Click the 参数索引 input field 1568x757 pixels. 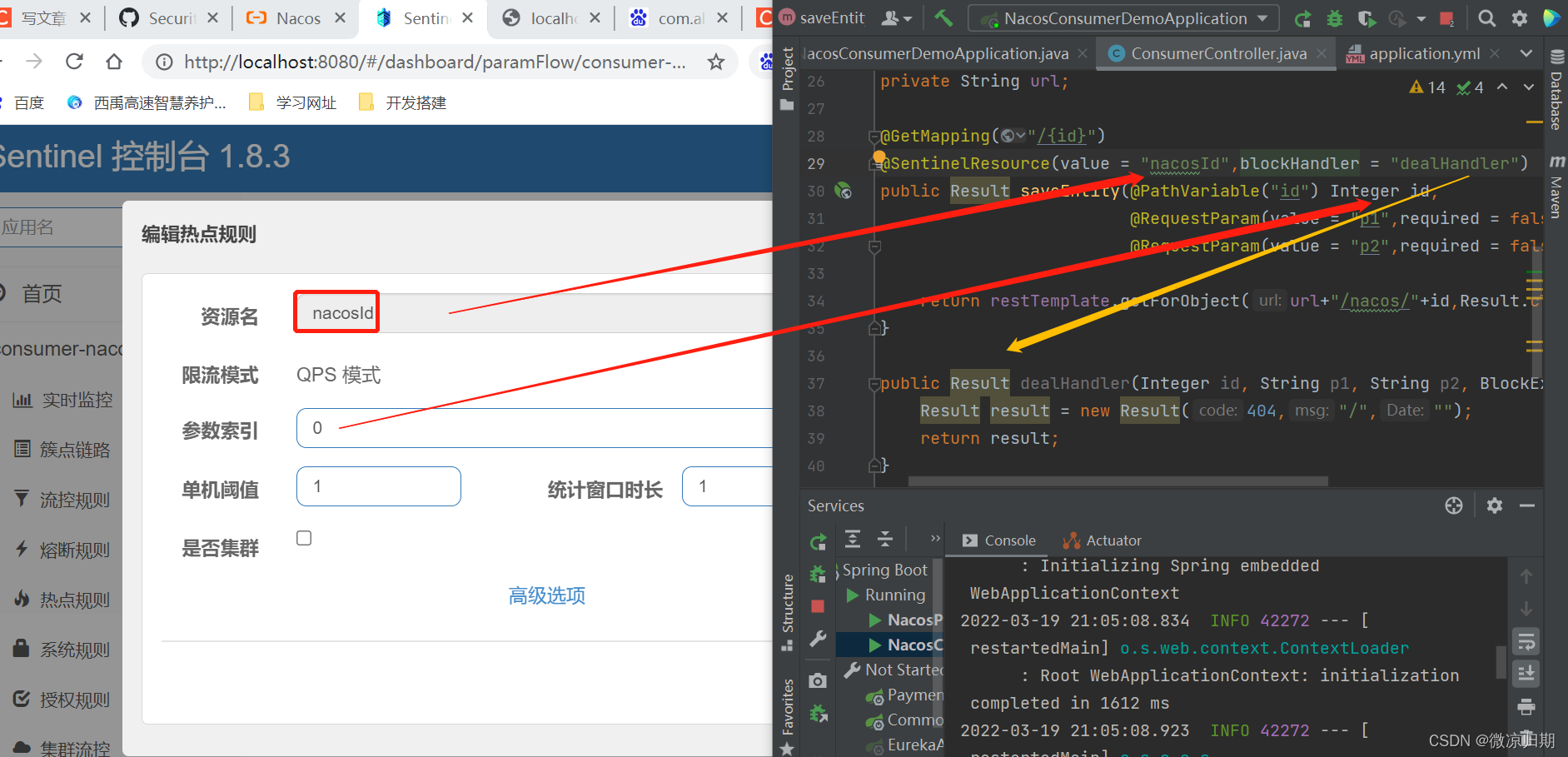pos(535,428)
